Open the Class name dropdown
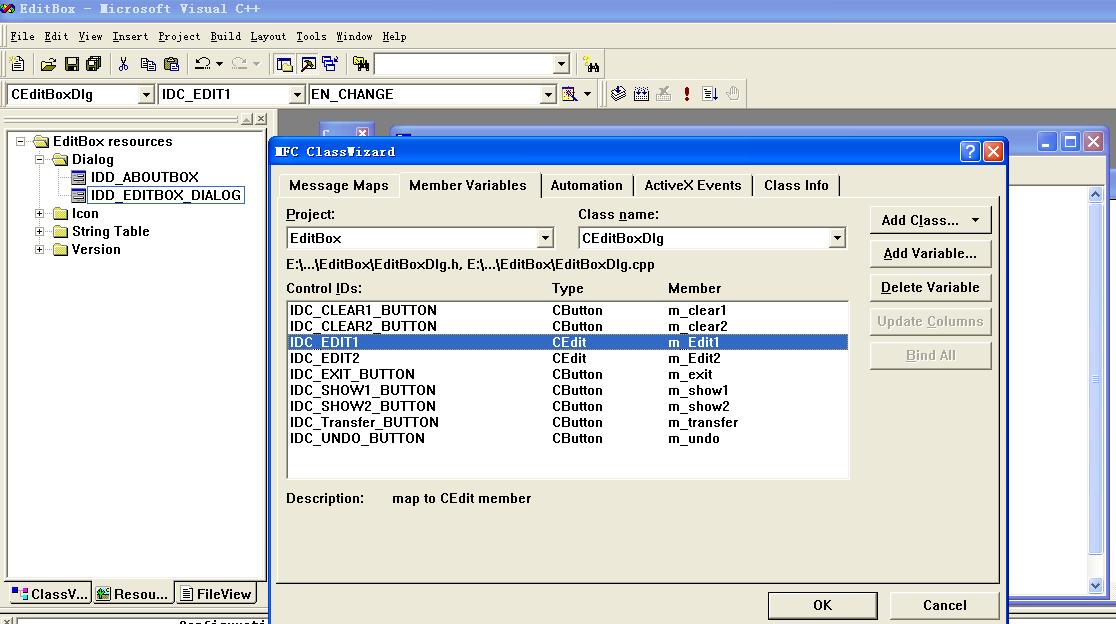Viewport: 1116px width, 624px height. coord(836,238)
